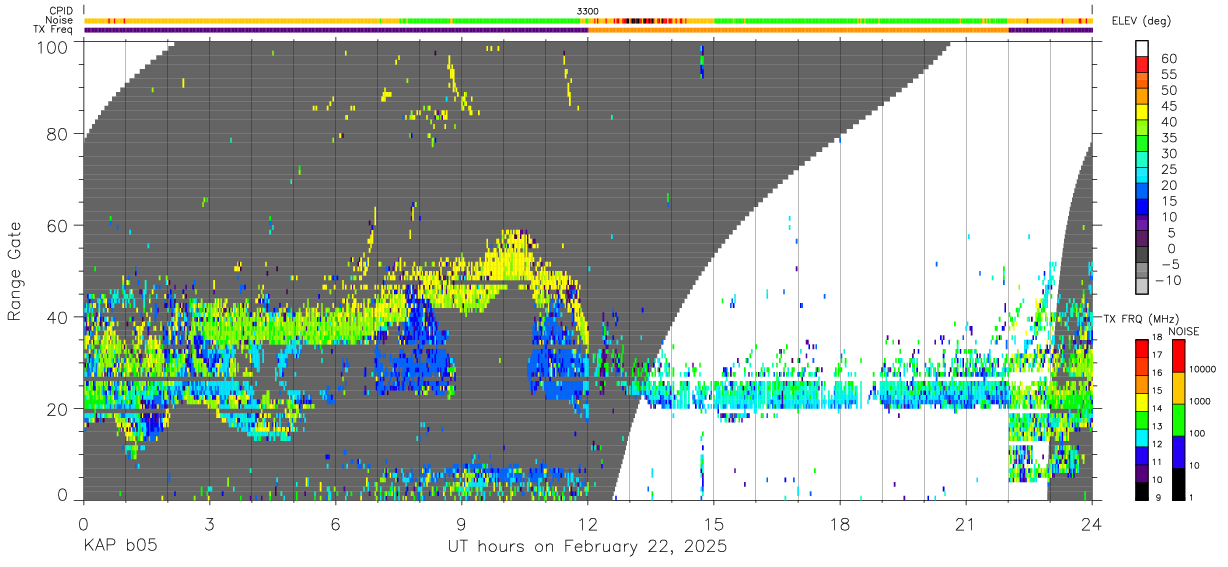Image resolution: width=1228 pixels, height=567 pixels.
Task: Click the x-axis tick label 9
Action: click(461, 524)
